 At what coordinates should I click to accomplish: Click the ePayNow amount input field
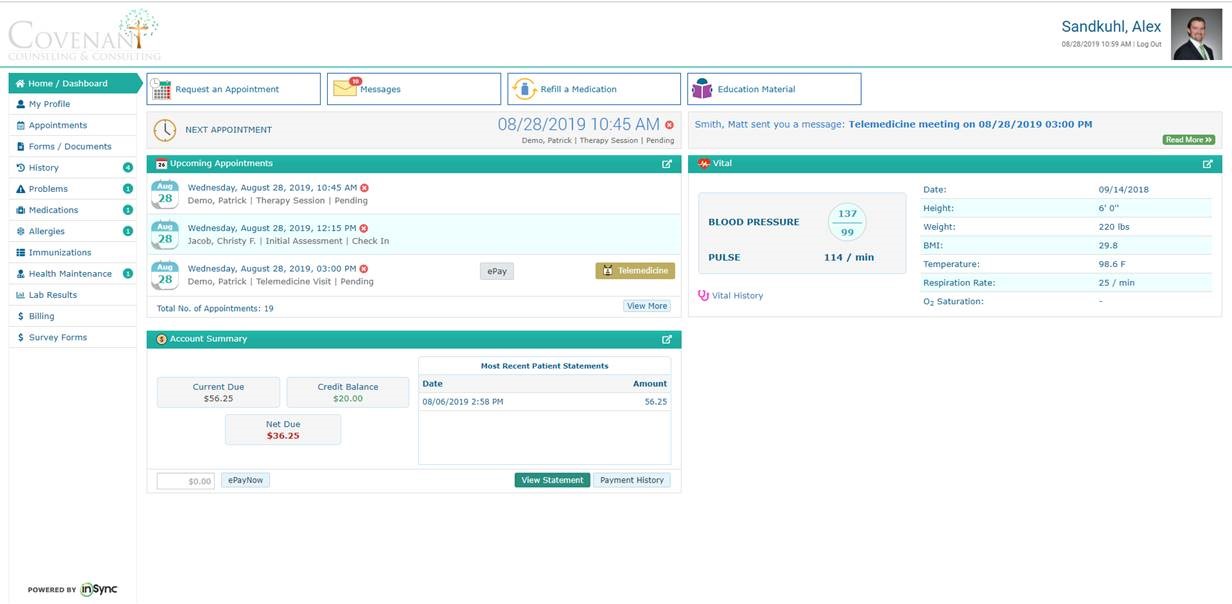(x=186, y=481)
